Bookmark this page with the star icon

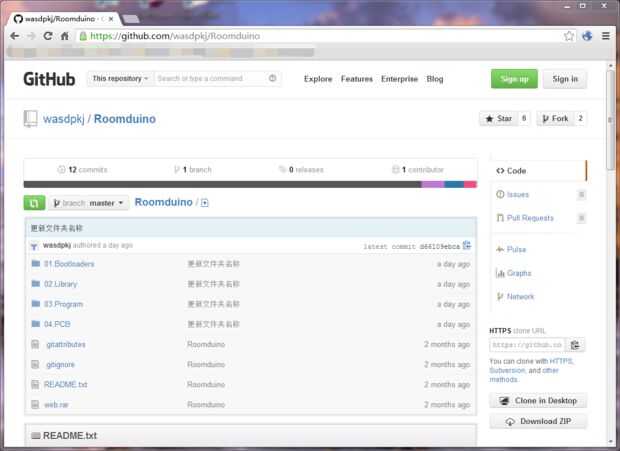pos(569,36)
